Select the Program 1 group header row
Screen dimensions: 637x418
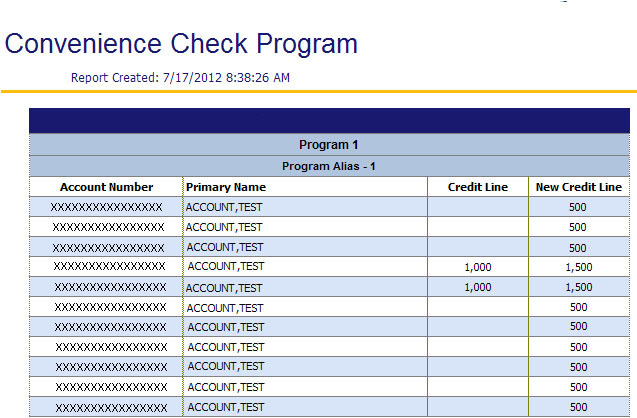coord(329,145)
